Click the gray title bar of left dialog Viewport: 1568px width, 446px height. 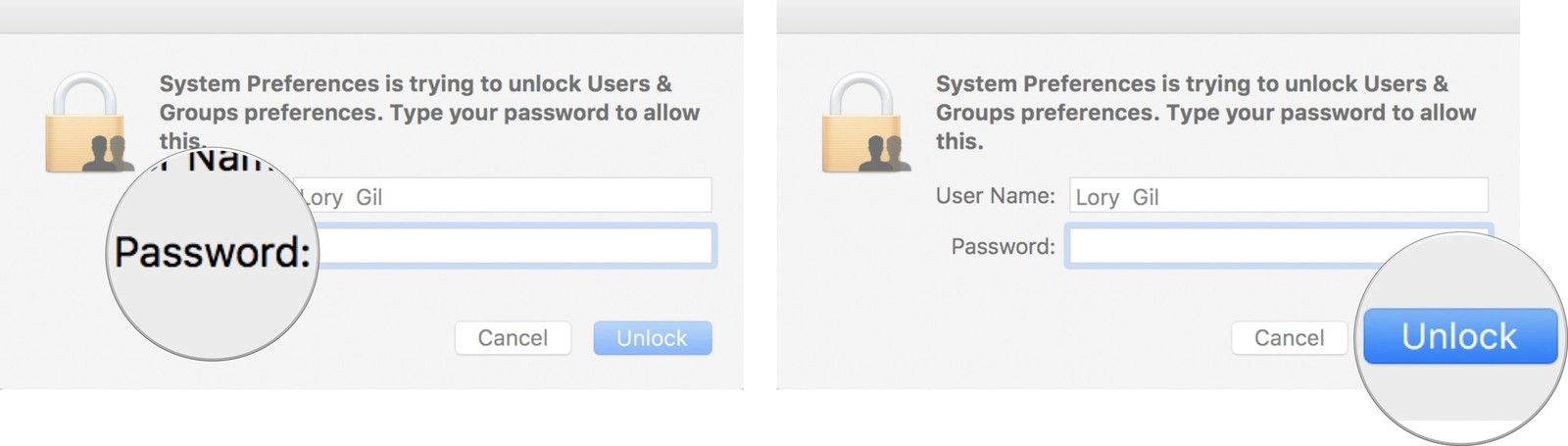point(371,17)
